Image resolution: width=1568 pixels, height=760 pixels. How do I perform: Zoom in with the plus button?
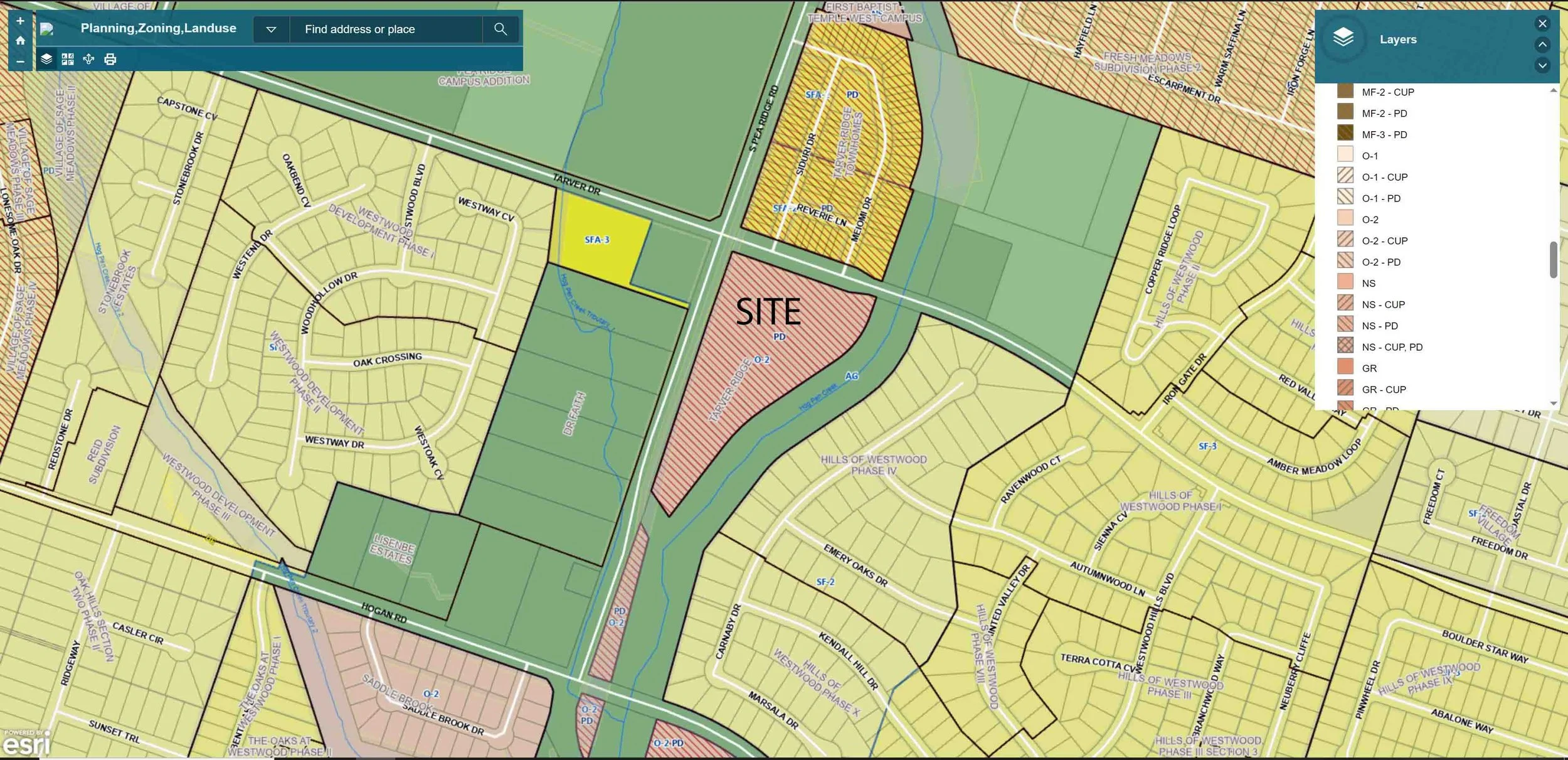pos(20,21)
